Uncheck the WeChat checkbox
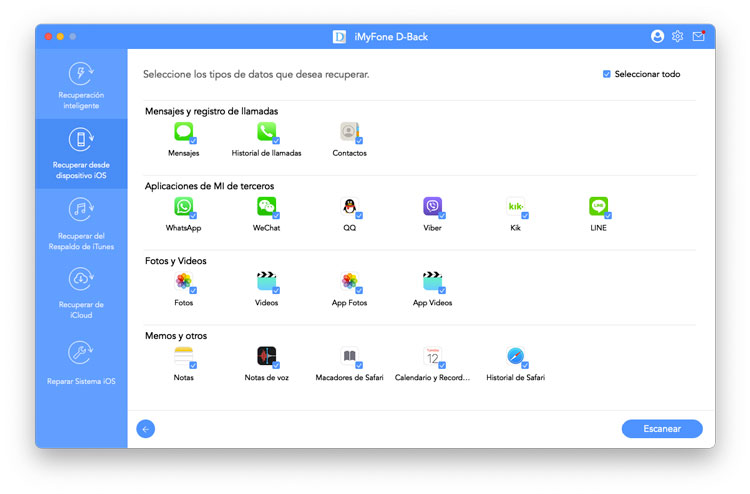 point(276,216)
